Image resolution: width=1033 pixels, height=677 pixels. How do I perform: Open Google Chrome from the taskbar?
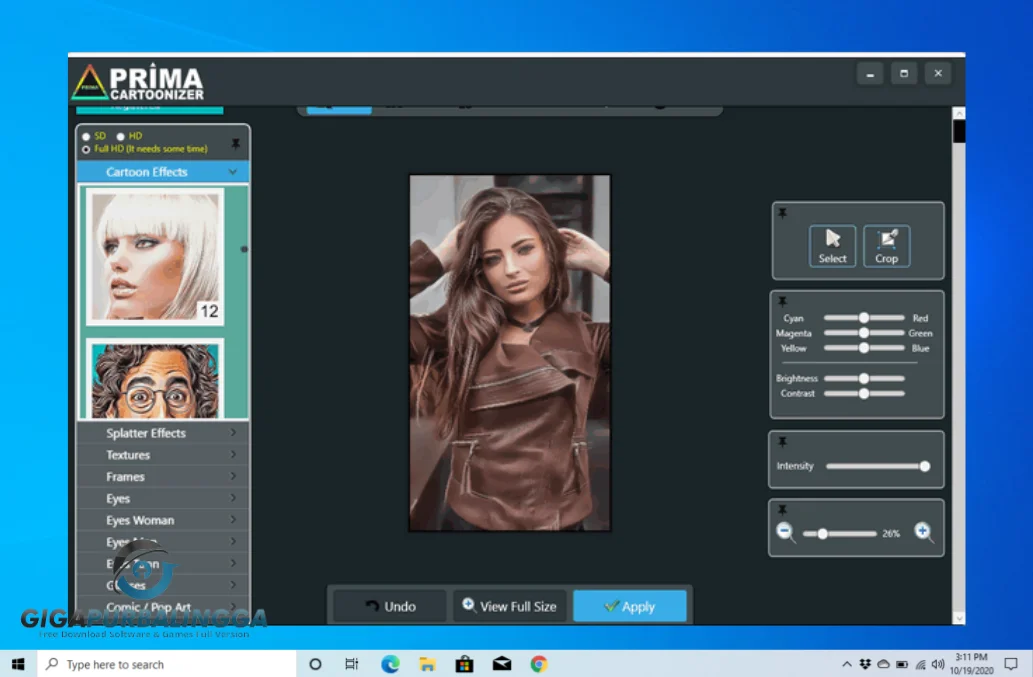[539, 663]
